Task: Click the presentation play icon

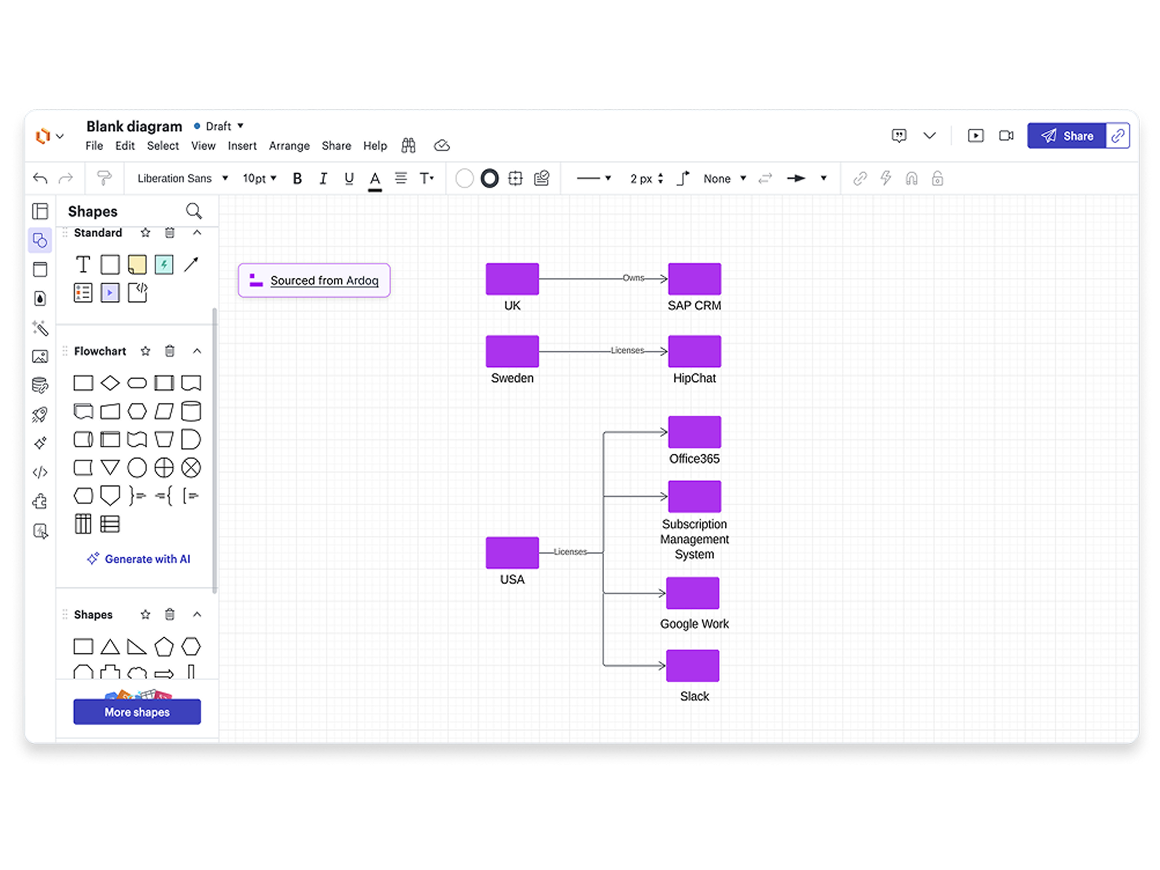Action: [x=976, y=135]
